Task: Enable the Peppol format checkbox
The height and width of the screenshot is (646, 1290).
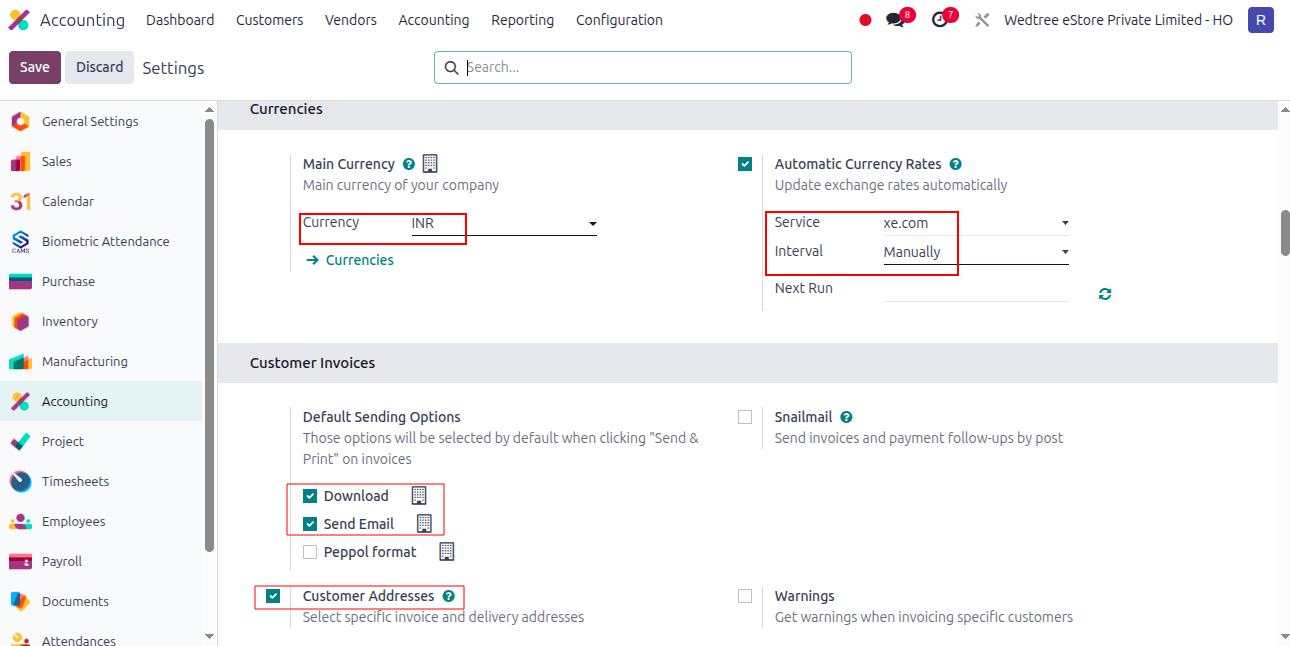Action: pyautogui.click(x=310, y=552)
